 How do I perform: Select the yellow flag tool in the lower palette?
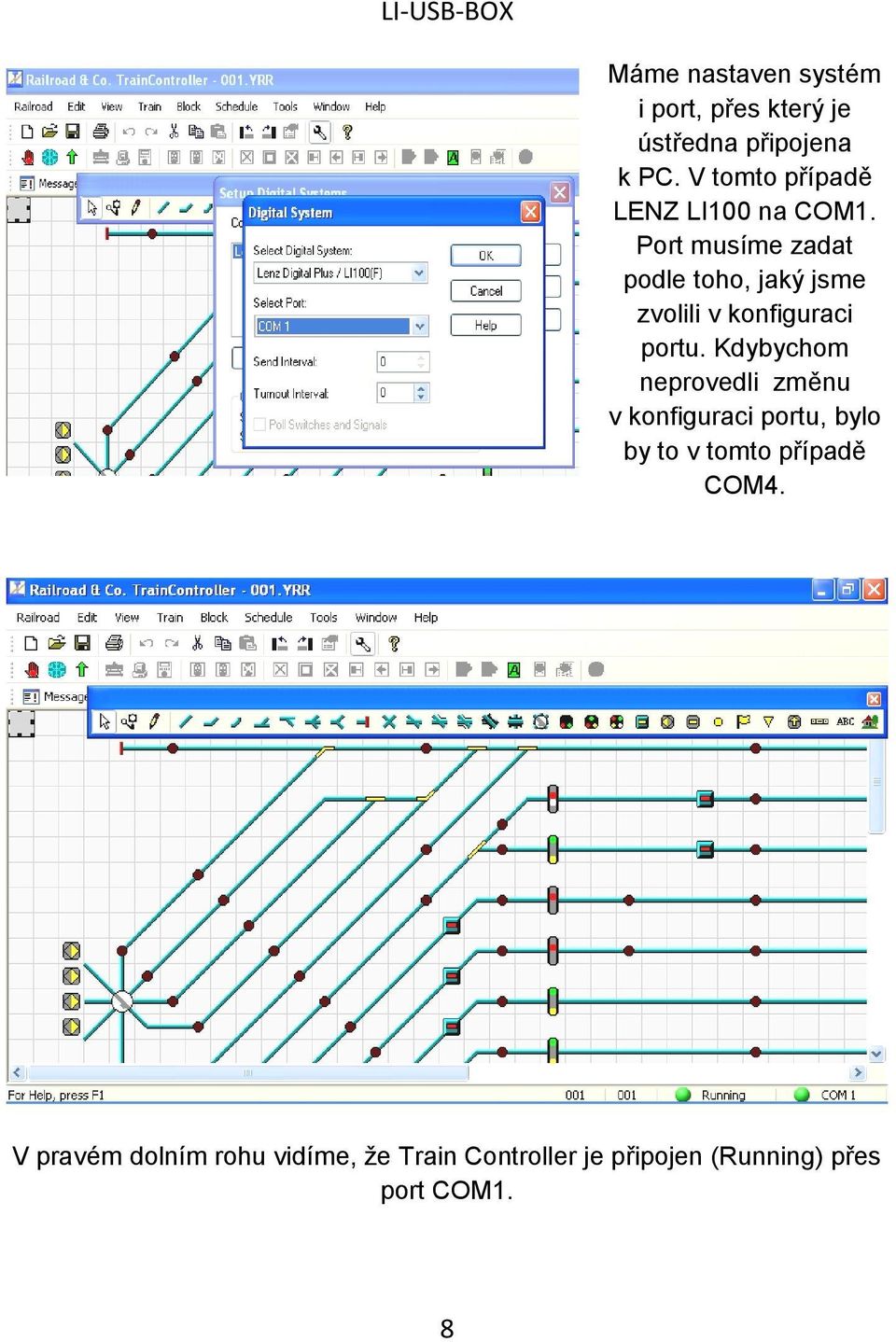click(743, 721)
